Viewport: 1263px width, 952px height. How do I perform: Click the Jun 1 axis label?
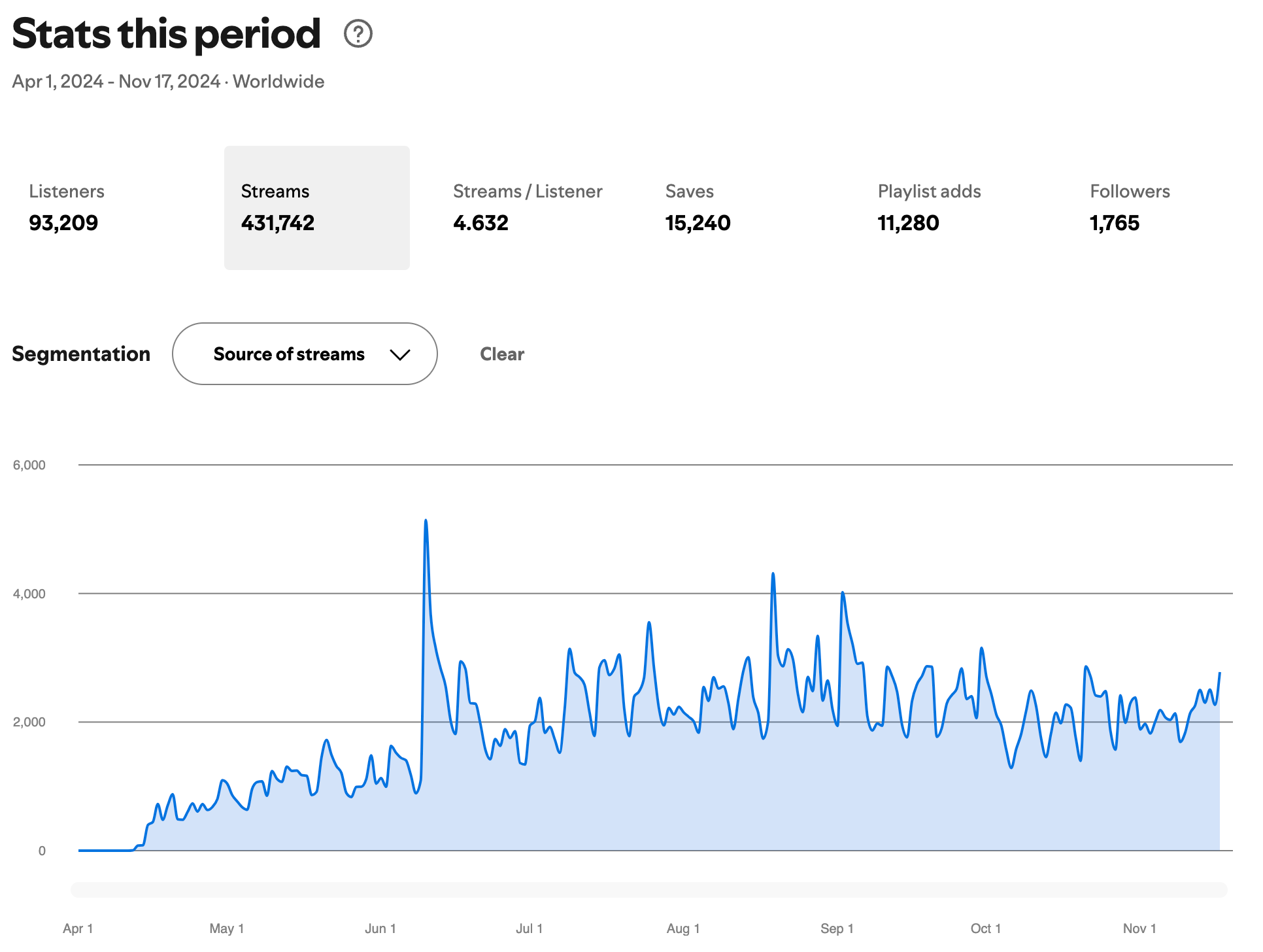pyautogui.click(x=380, y=928)
